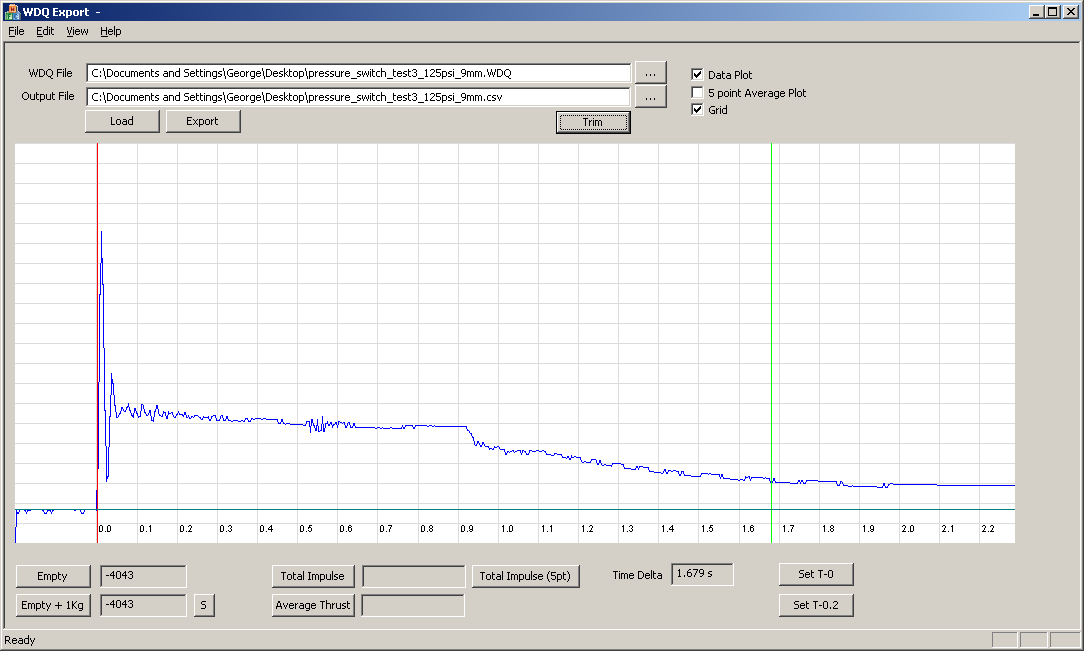1084x651 pixels.
Task: Click the Empty + 1Kg value field
Action: click(x=143, y=605)
